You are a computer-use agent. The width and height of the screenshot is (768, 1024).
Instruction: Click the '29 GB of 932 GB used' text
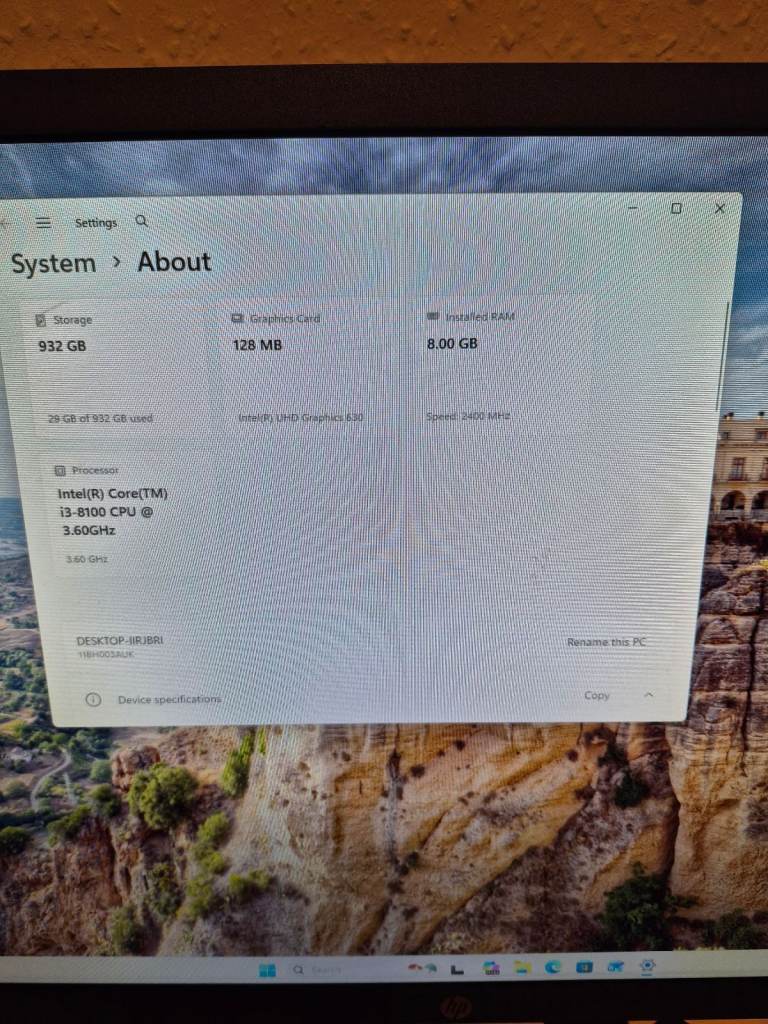point(101,419)
